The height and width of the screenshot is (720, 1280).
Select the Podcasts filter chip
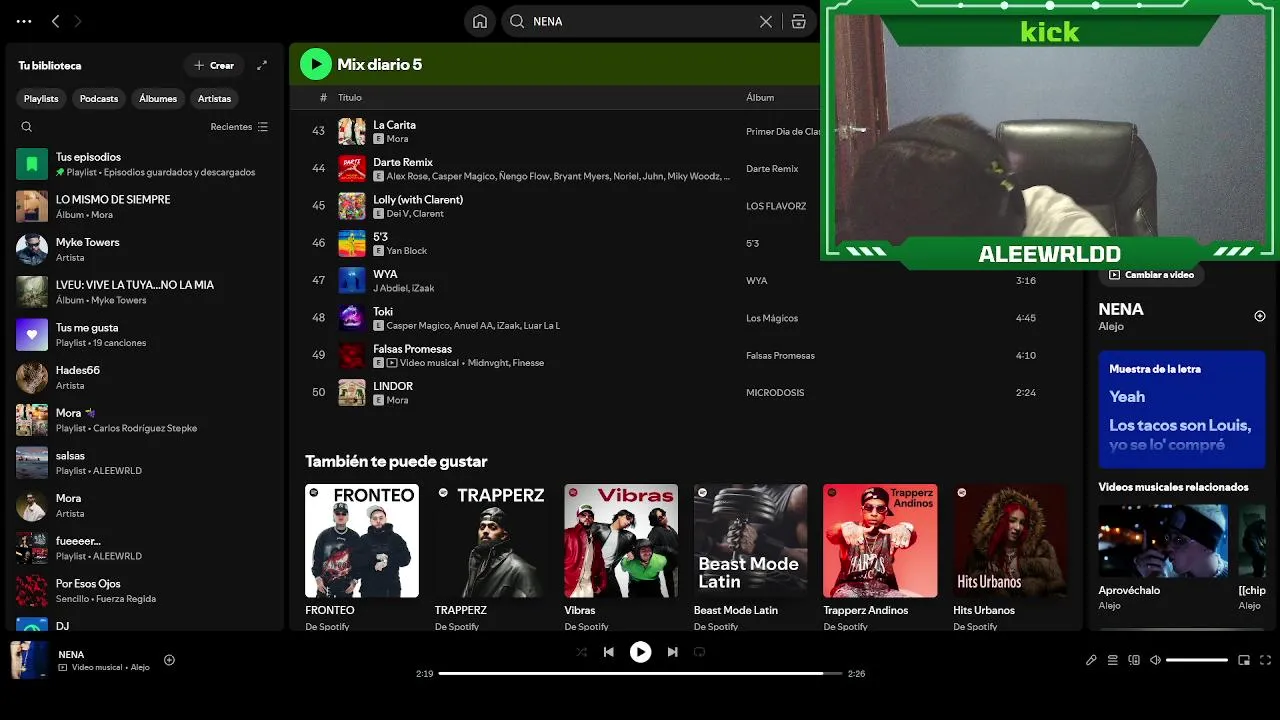pos(99,98)
